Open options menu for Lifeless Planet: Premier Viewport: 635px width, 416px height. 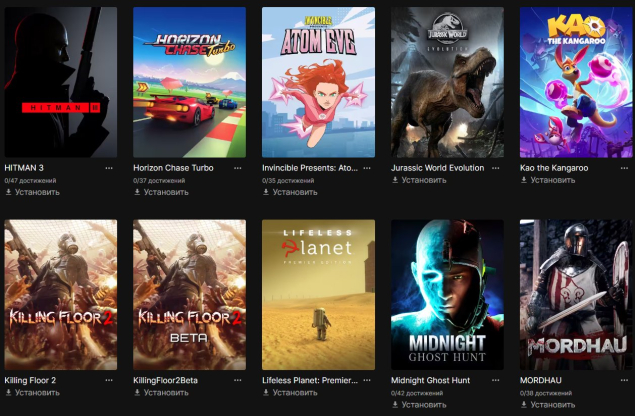click(x=367, y=380)
